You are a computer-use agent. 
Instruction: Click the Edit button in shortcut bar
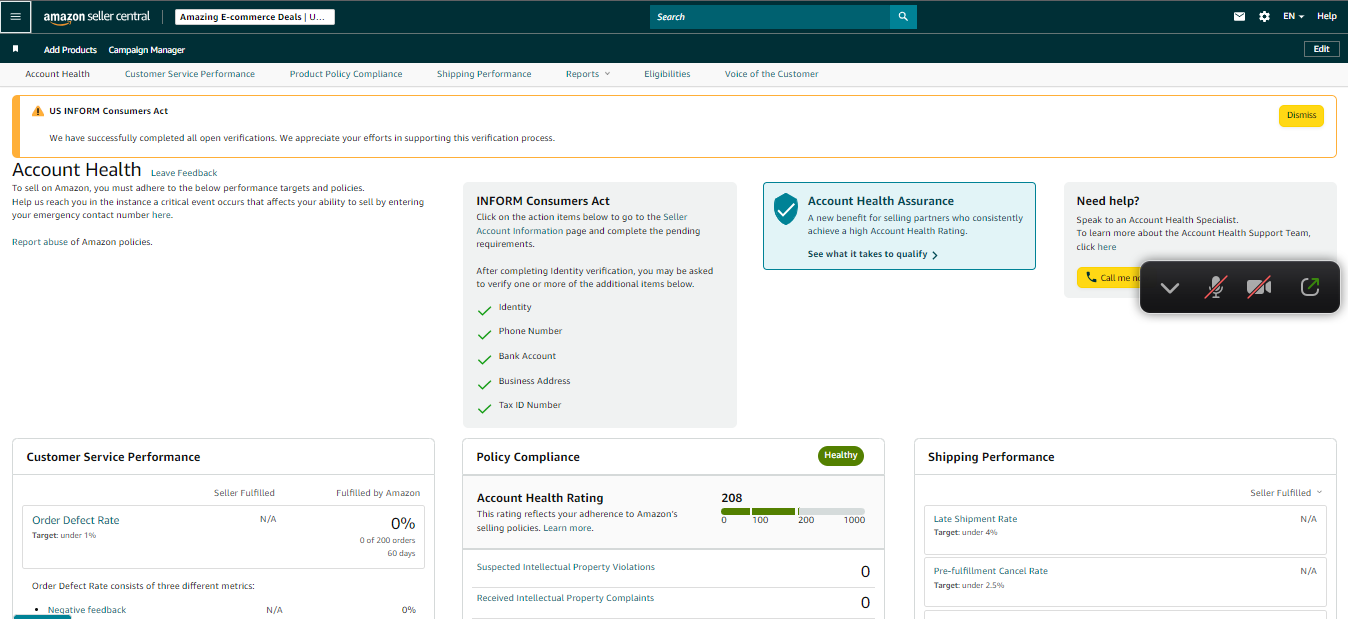[1321, 49]
